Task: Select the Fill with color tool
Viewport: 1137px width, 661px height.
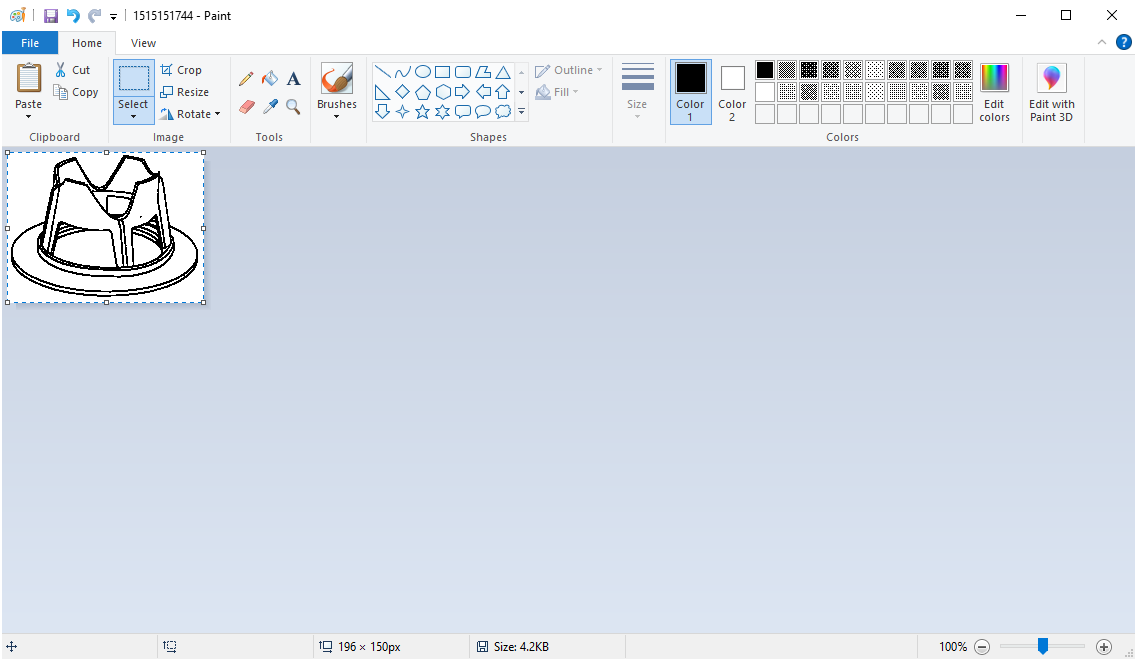Action: (270, 78)
